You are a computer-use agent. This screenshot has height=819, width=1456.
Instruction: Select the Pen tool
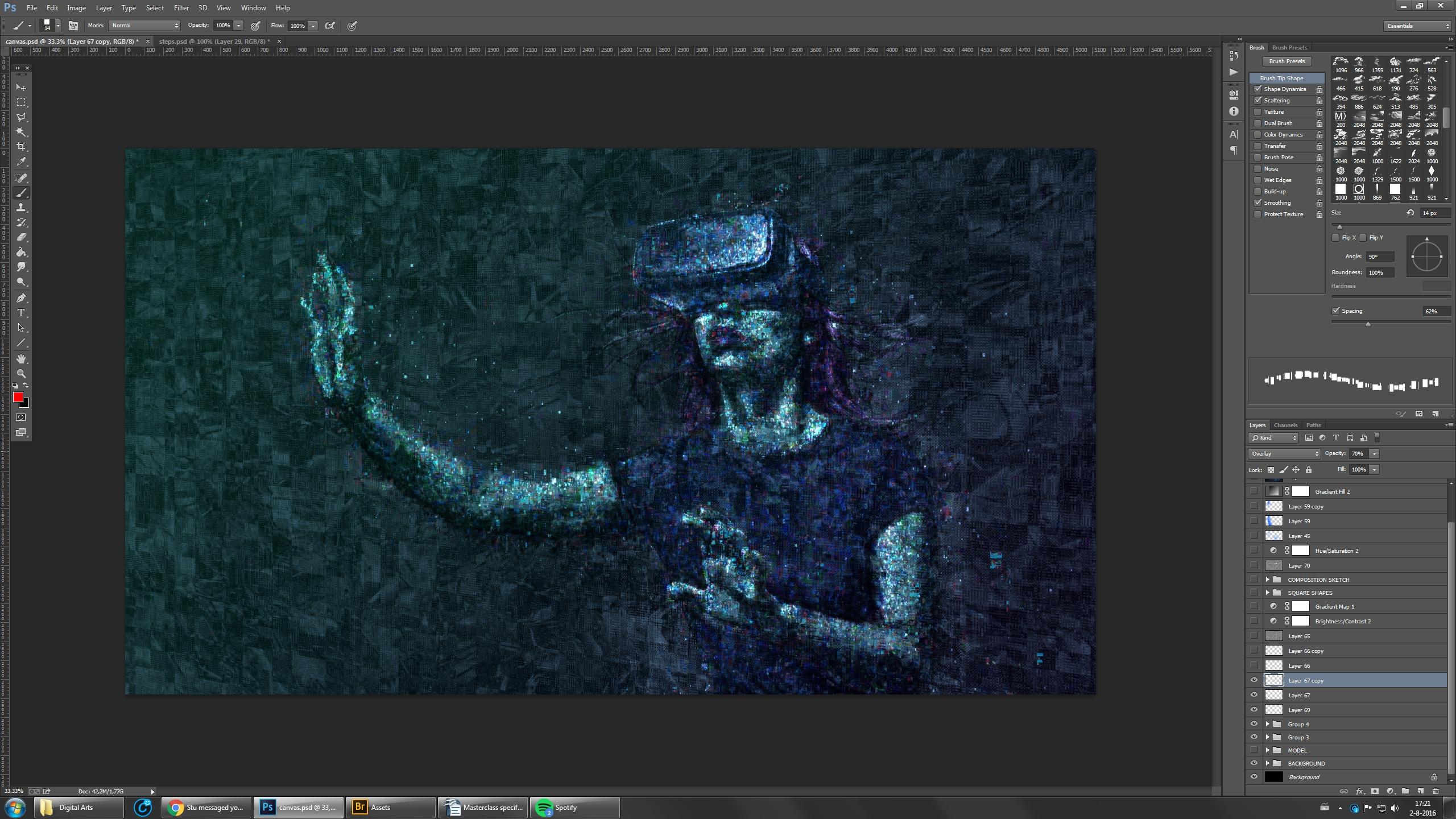[21, 298]
